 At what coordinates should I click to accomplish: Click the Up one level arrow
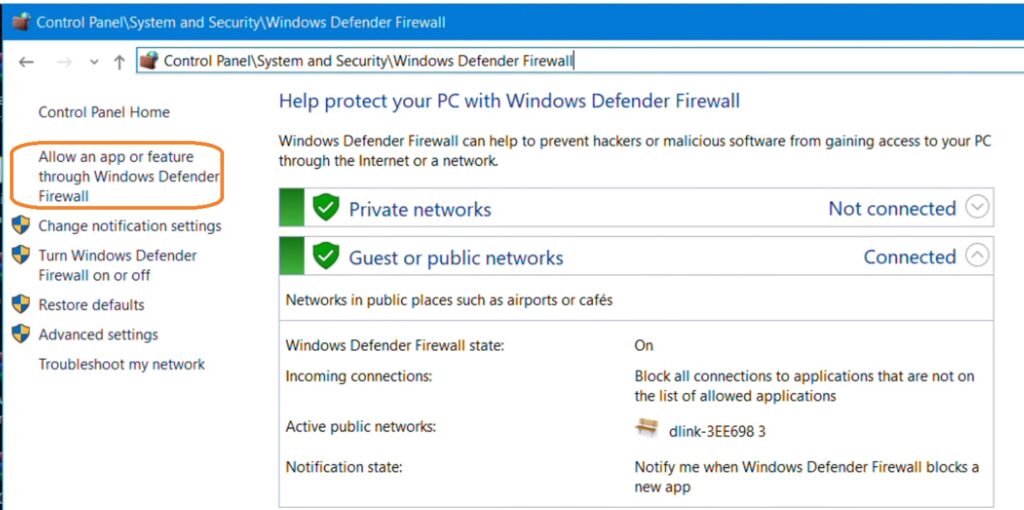(x=119, y=62)
